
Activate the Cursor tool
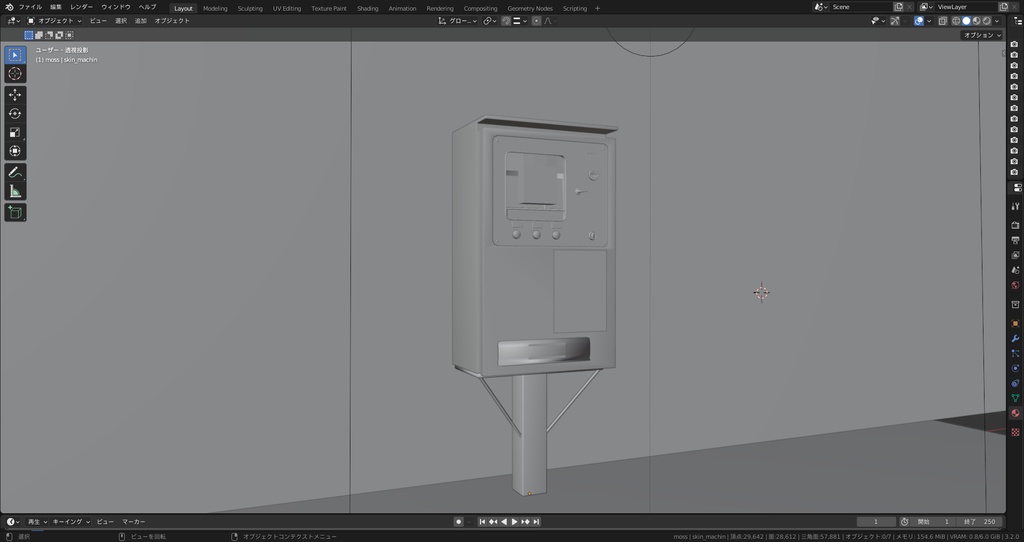point(15,73)
